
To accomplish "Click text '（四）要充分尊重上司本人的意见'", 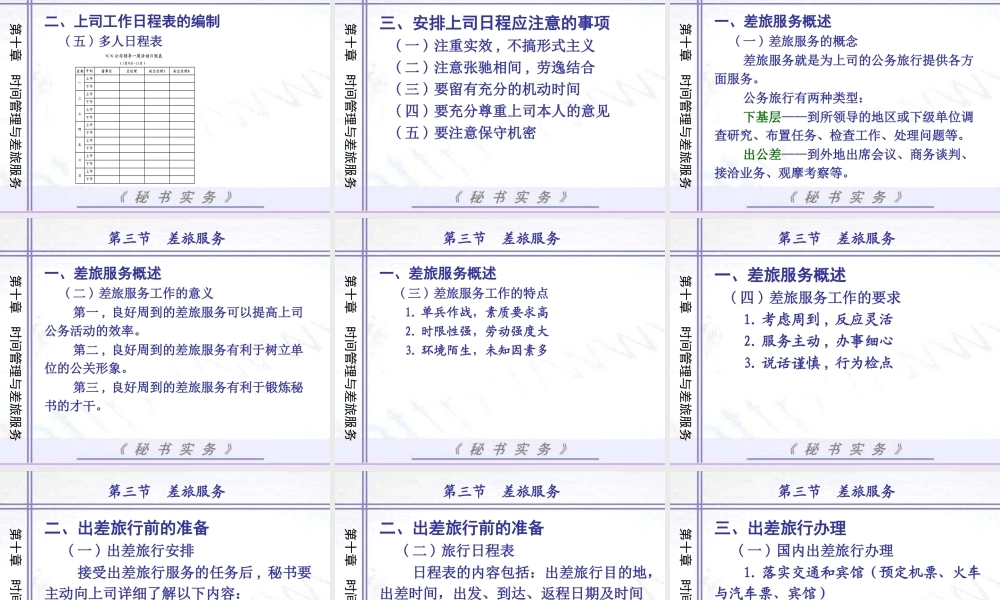I will [x=503, y=111].
